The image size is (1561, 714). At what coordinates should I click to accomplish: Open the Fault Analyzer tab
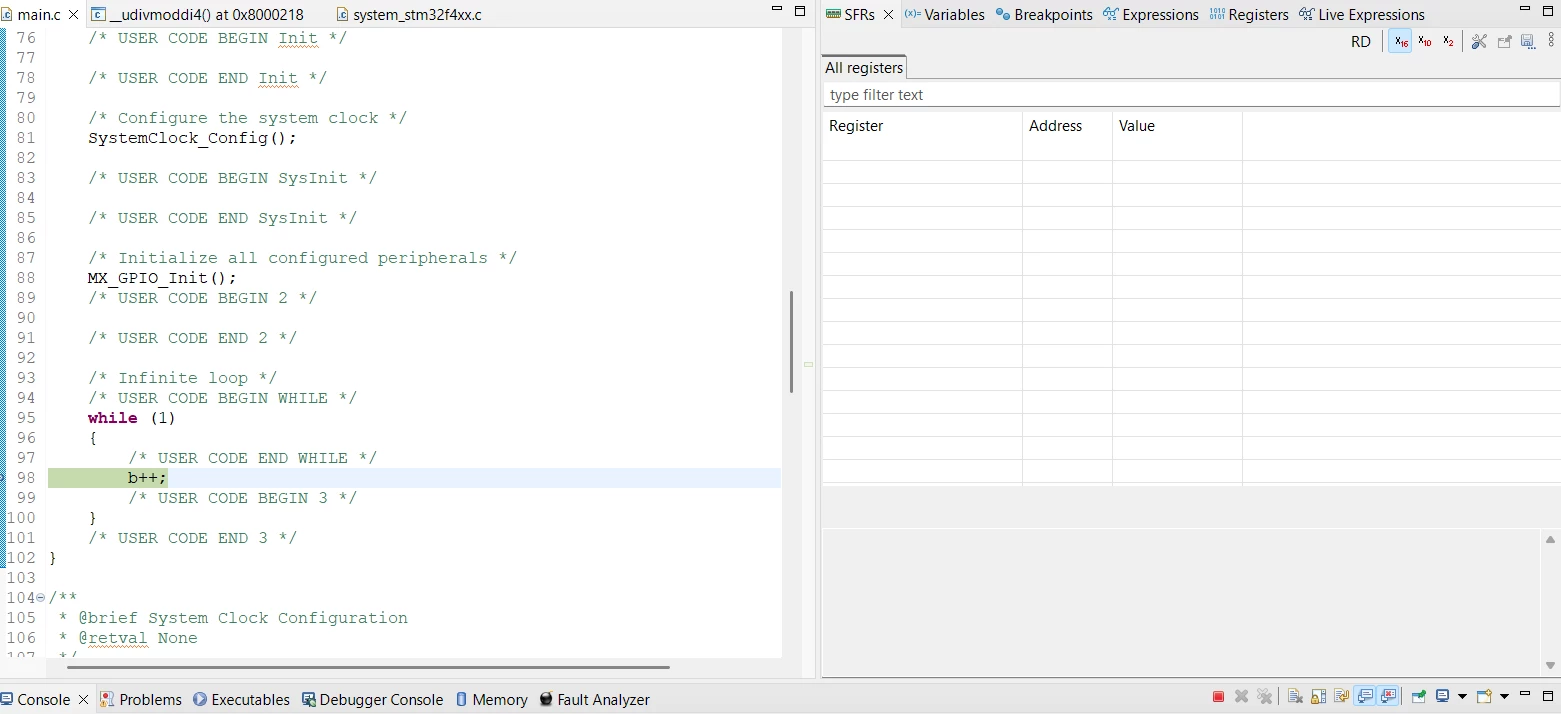594,699
